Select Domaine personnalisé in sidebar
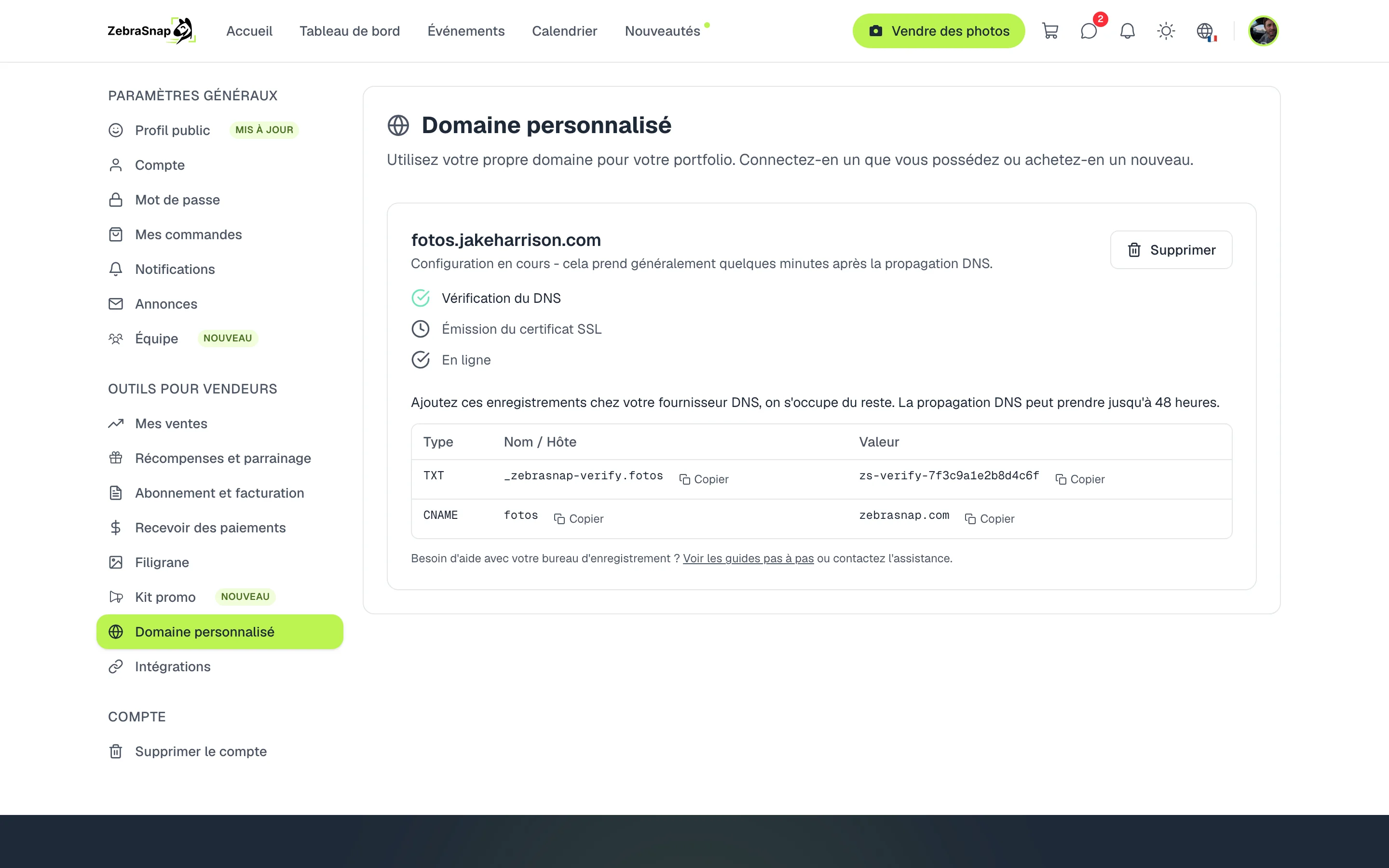The image size is (1389, 868). 220,632
